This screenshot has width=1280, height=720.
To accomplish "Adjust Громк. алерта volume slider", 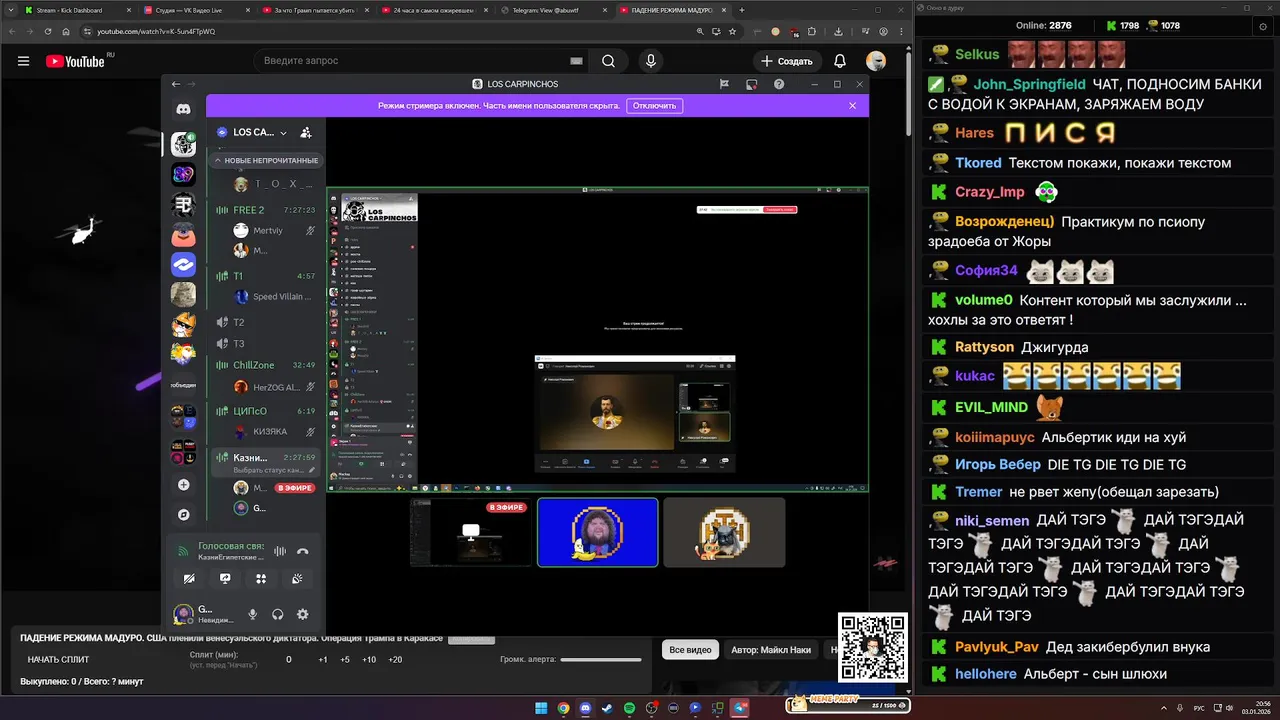I will [601, 659].
